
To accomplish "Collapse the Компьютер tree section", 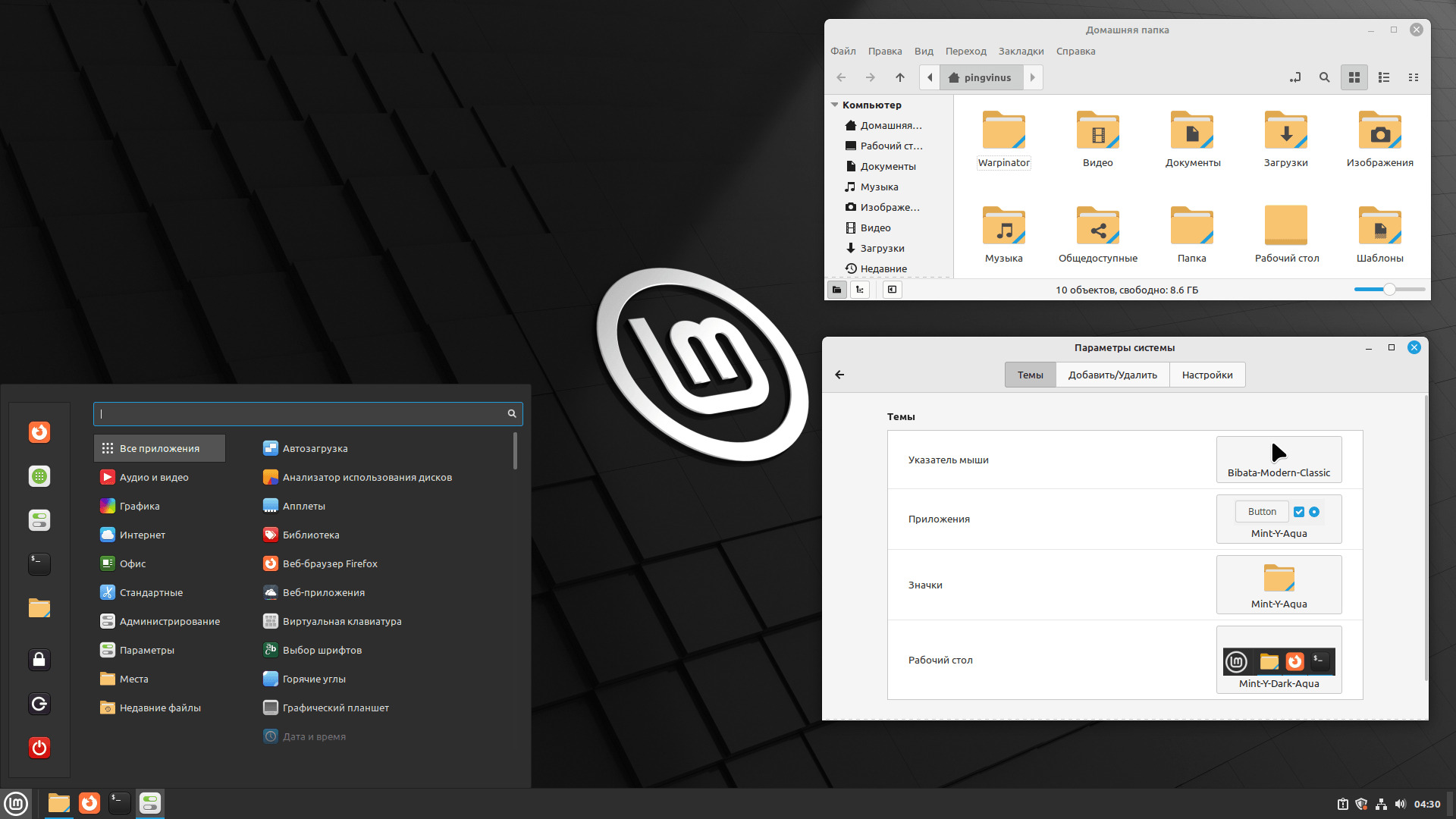I will (834, 105).
